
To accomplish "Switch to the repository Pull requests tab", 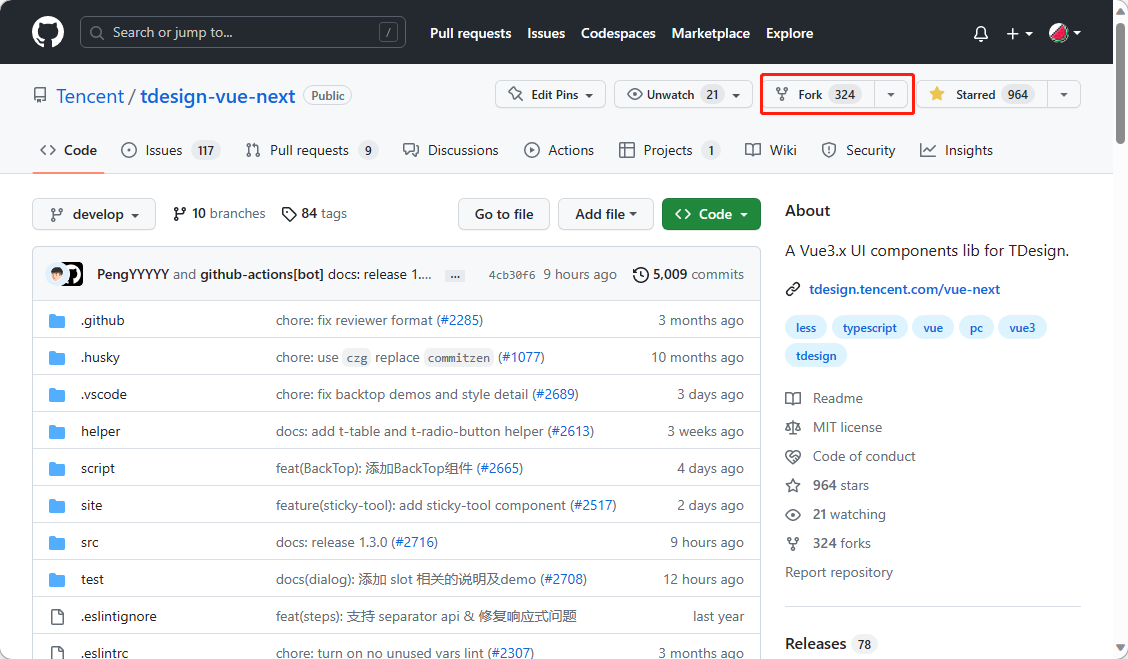I will click(311, 150).
